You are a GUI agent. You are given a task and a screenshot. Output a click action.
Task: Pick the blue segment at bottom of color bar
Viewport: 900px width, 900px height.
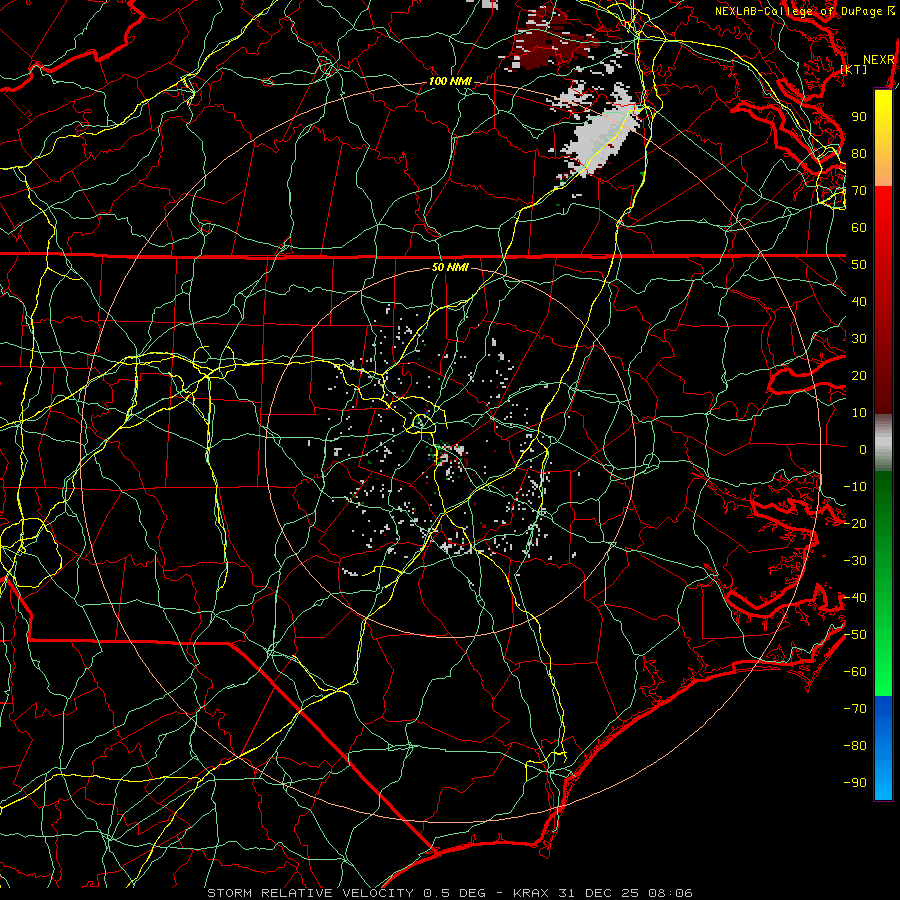click(x=883, y=748)
